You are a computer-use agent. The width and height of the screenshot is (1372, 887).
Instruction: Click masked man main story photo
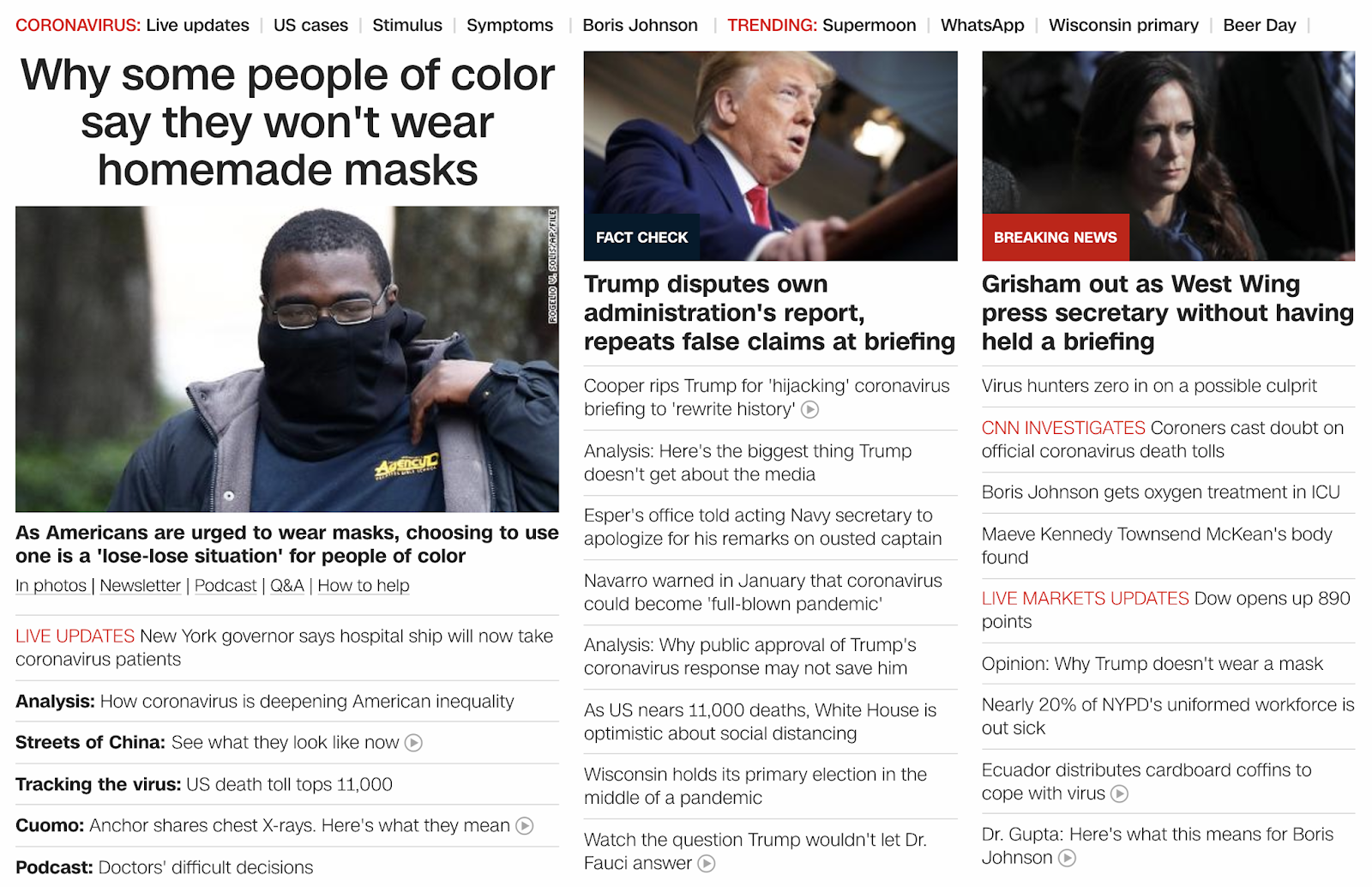[x=287, y=359]
